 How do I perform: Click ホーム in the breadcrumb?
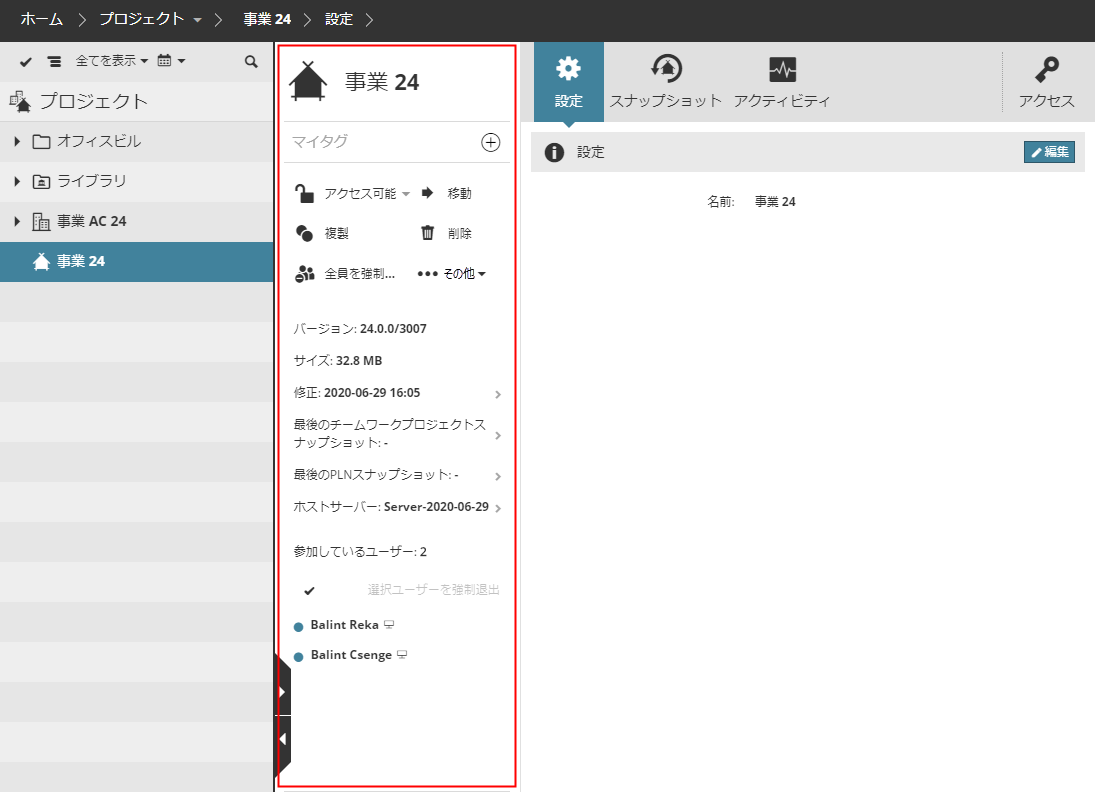click(x=42, y=19)
